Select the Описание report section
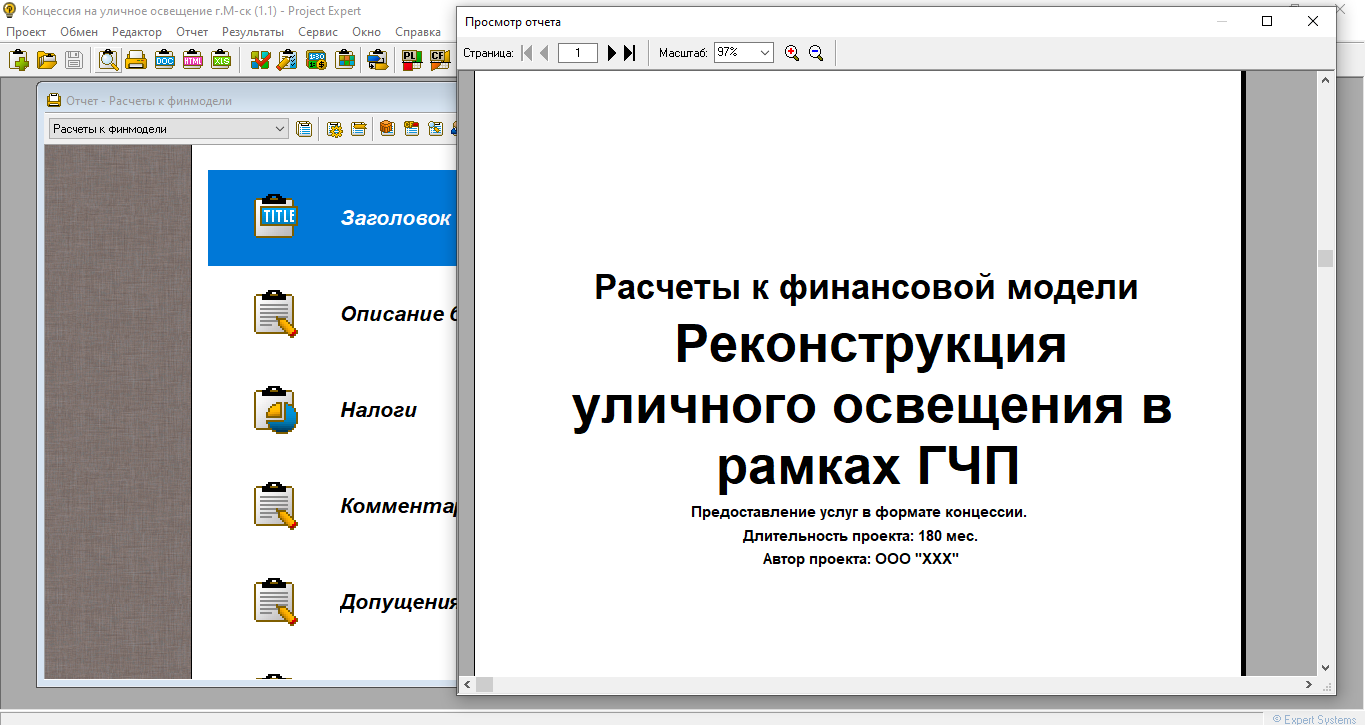The image size is (1365, 725). tap(332, 314)
